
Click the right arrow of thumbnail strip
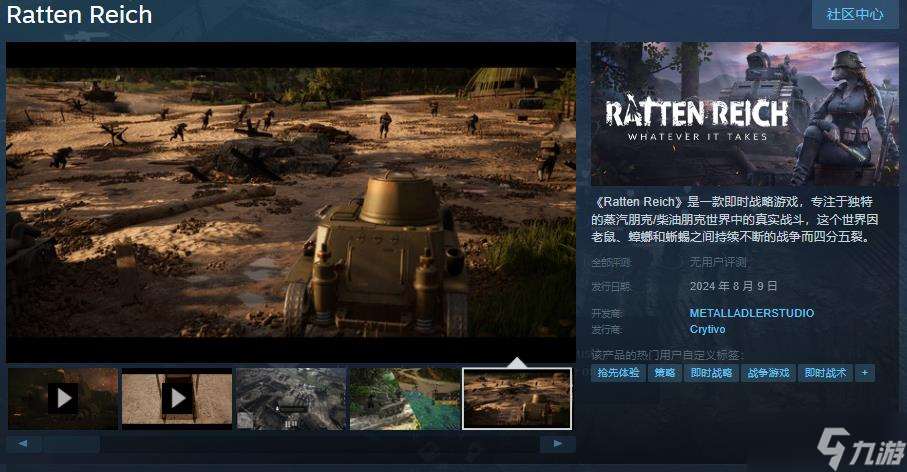click(558, 444)
